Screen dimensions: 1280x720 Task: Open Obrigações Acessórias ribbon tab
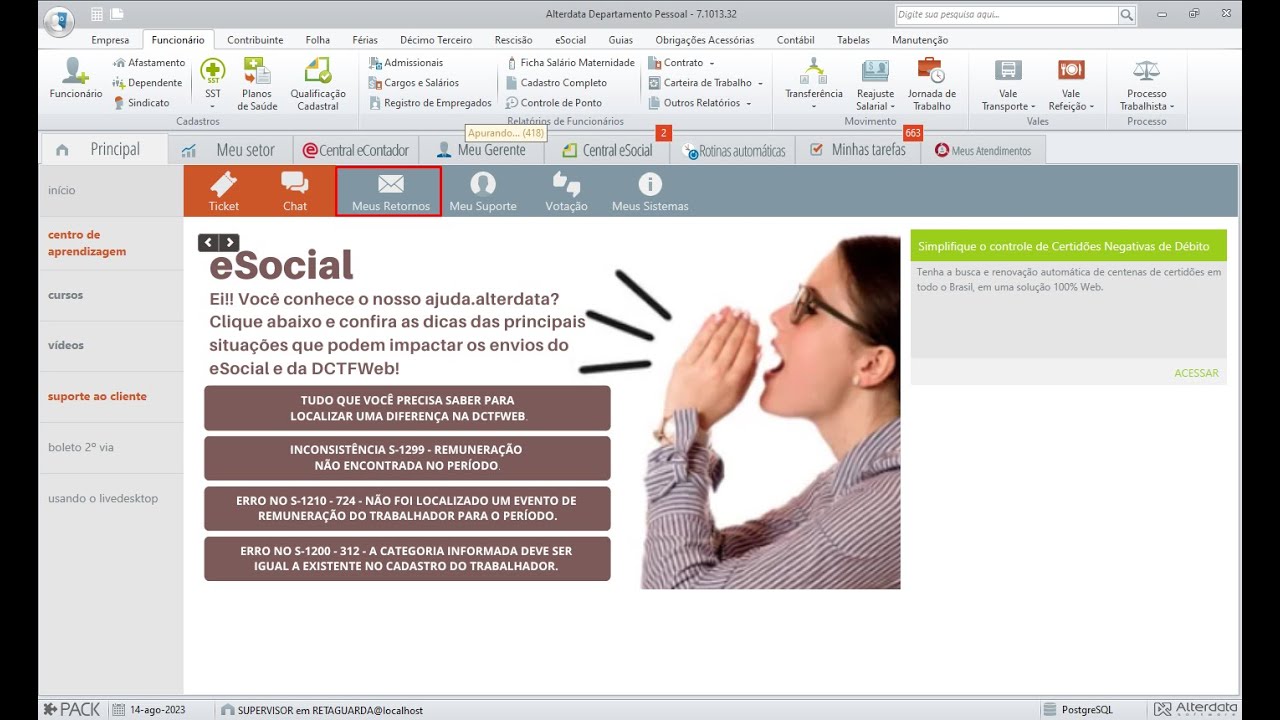click(705, 40)
